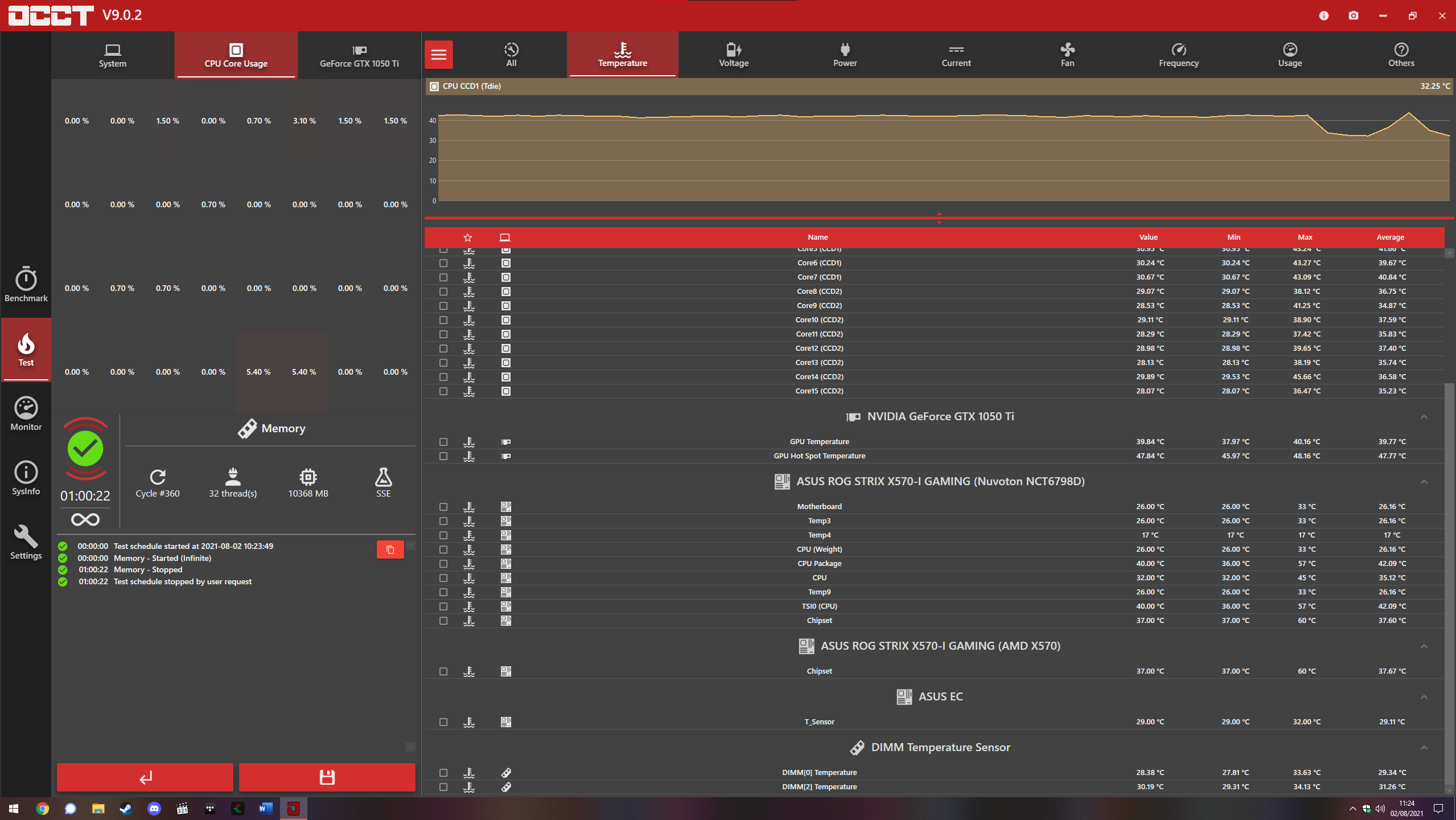This screenshot has width=1456, height=820.
Task: Switch to the System tab
Action: point(113,55)
